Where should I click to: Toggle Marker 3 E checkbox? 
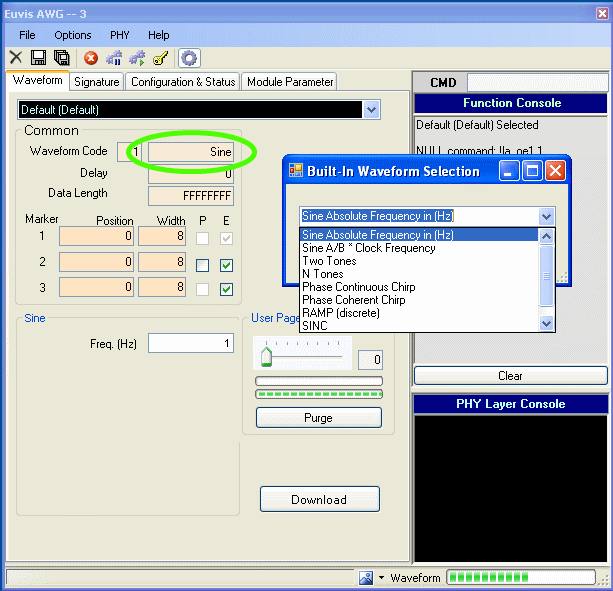[x=227, y=289]
